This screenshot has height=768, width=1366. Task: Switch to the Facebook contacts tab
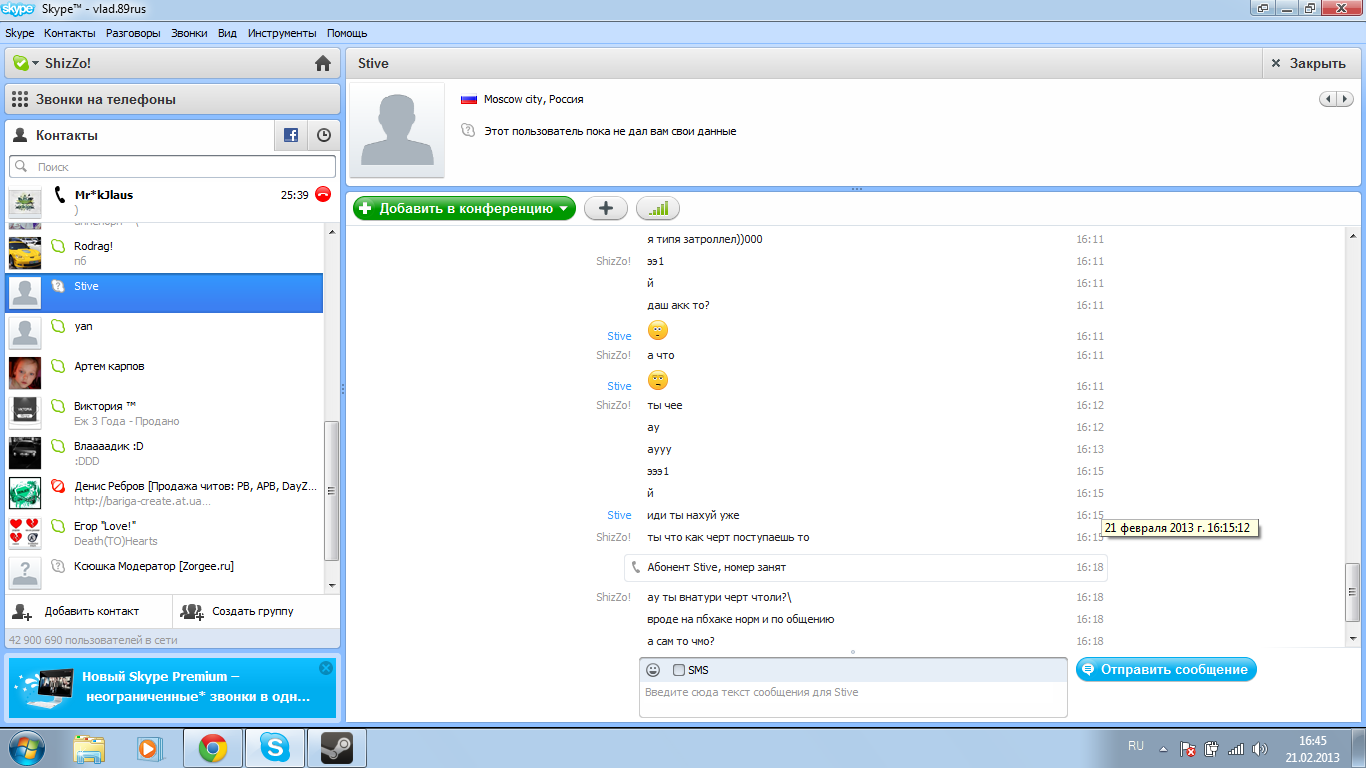click(x=291, y=135)
